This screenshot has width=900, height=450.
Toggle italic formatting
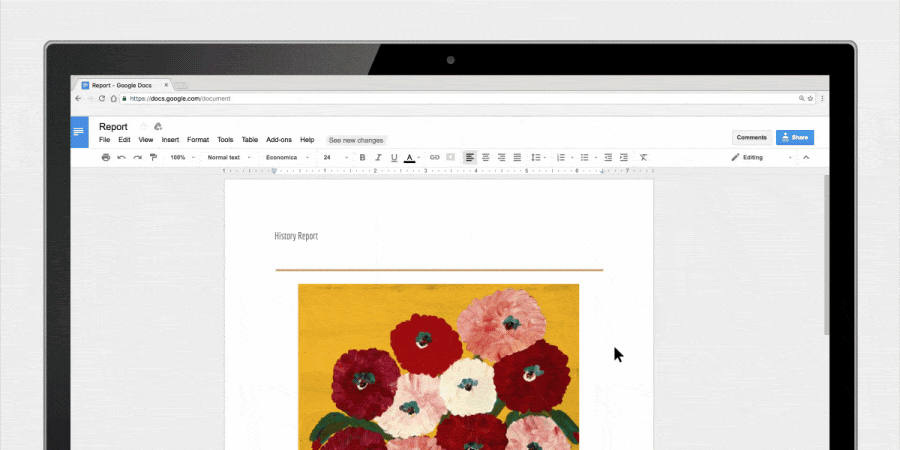pyautogui.click(x=378, y=157)
